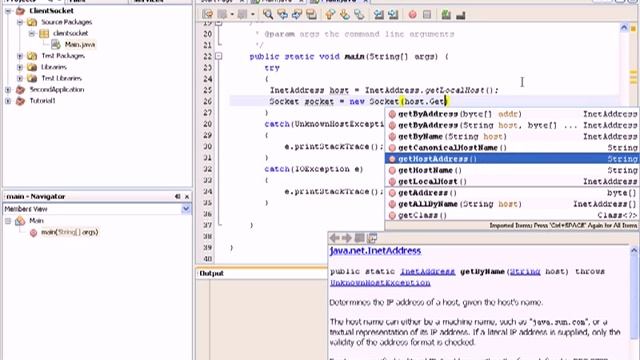Close the Navigator panel

coord(187,197)
